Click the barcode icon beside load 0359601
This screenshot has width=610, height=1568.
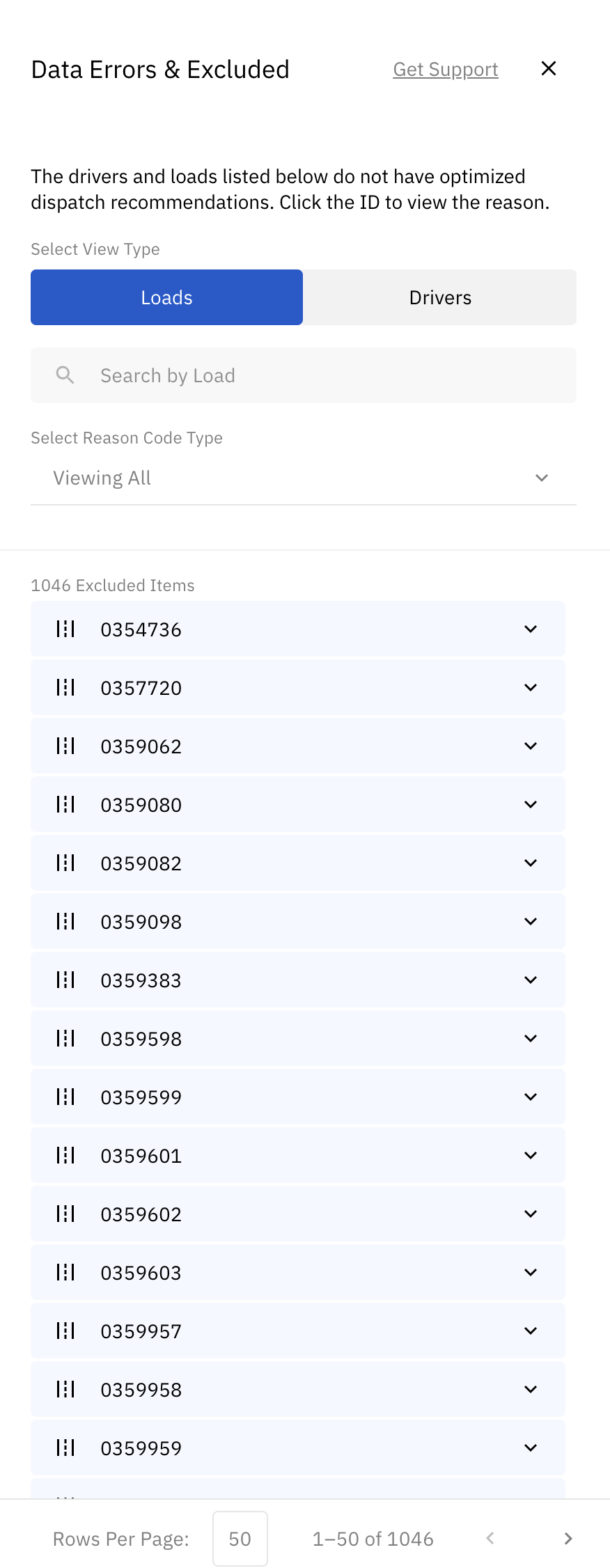(65, 1156)
